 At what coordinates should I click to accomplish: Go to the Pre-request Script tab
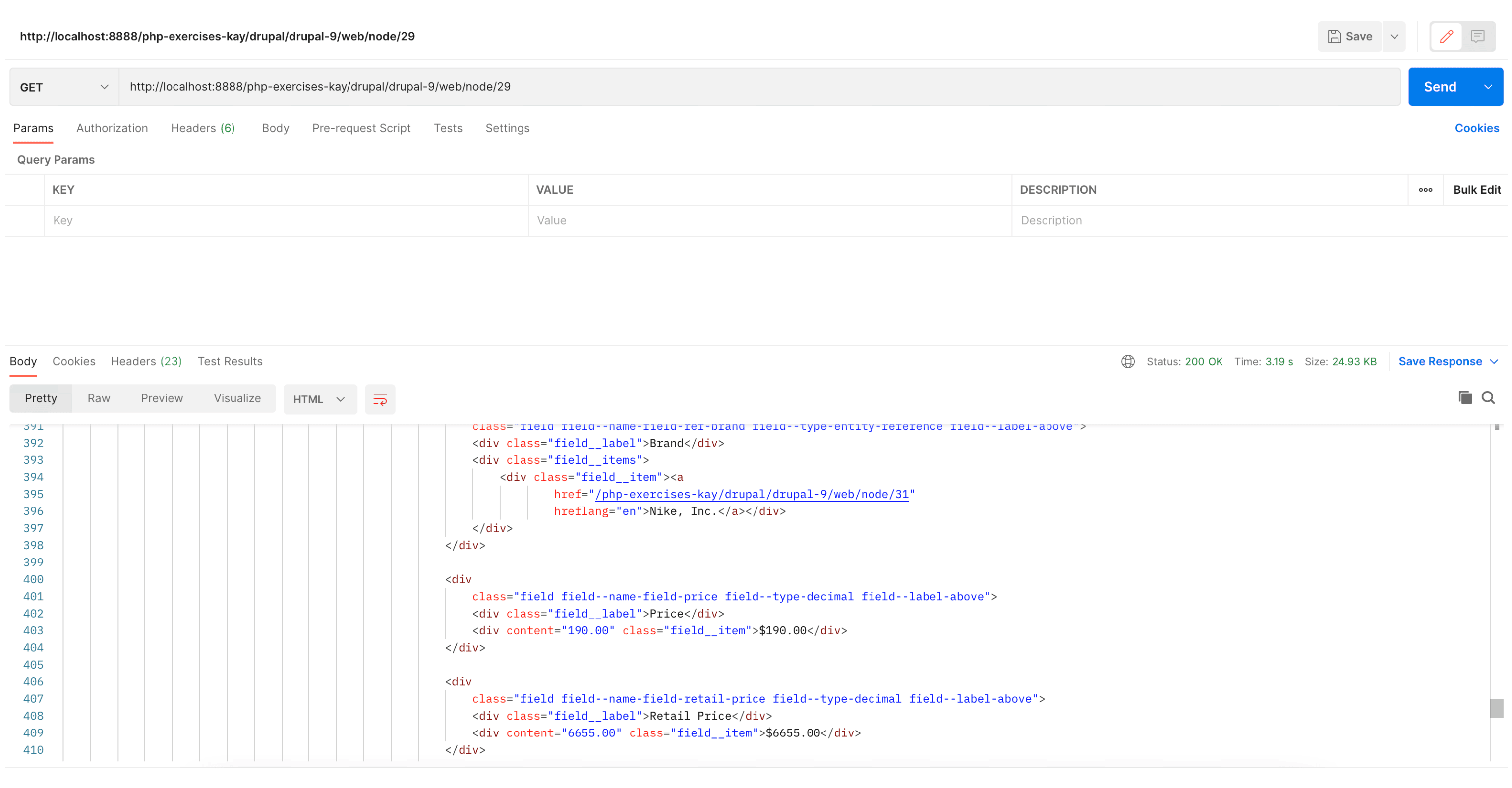point(361,128)
